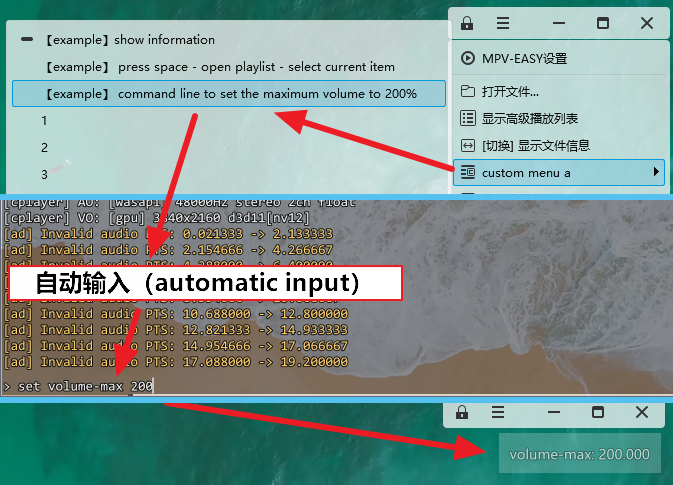Click the menu icon beside custom menu a

[467, 172]
